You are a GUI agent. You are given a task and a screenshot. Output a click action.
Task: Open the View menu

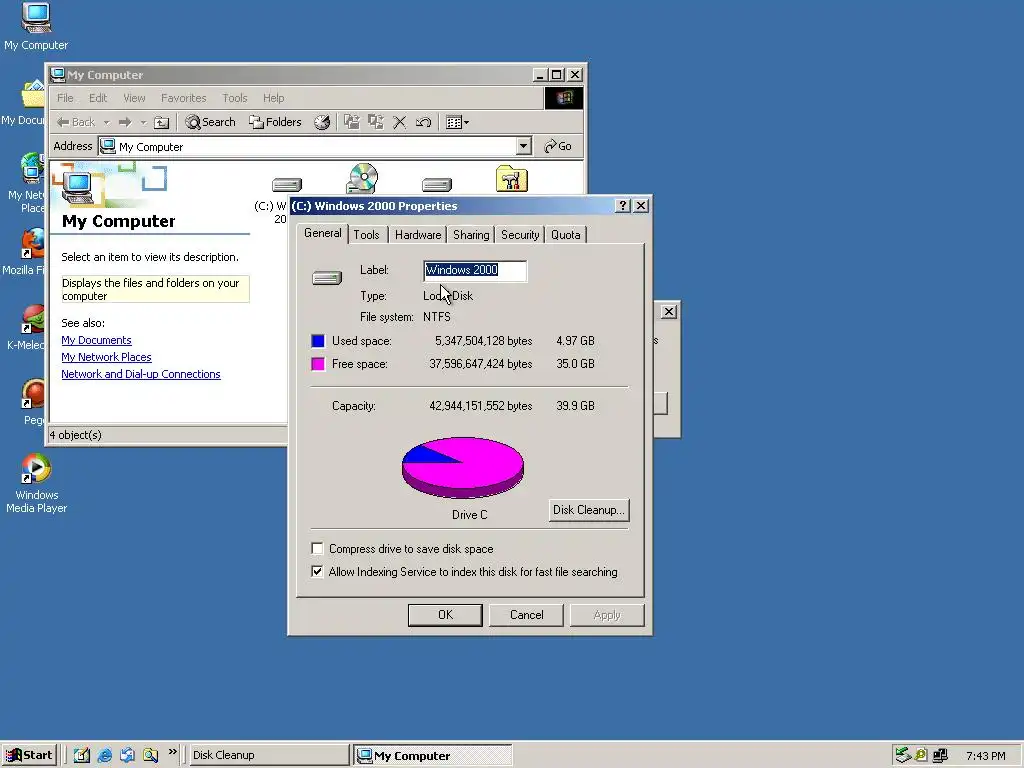pos(134,98)
